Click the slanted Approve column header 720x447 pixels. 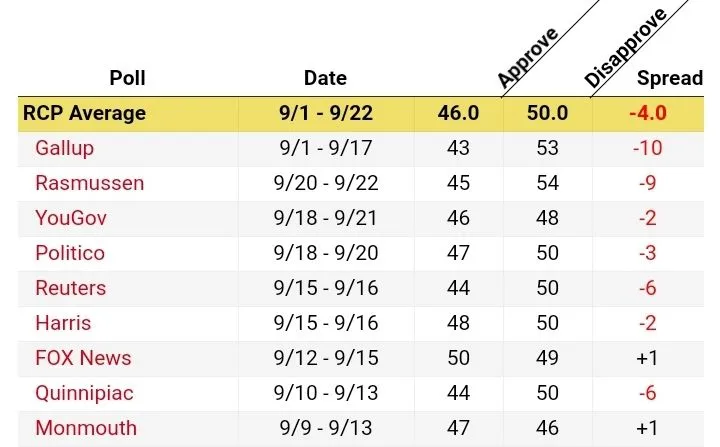(x=527, y=60)
